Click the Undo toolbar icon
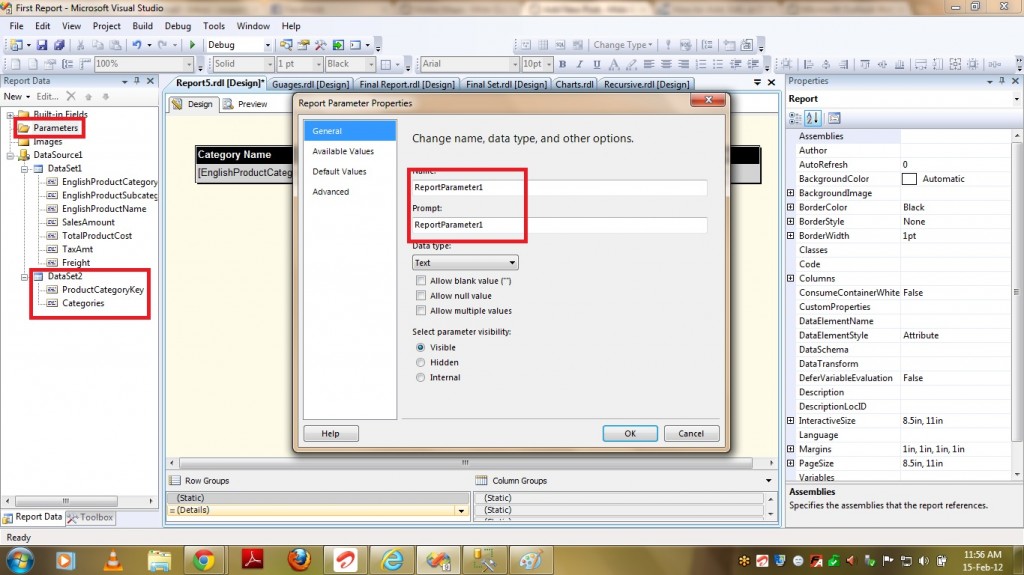Viewport: 1024px width, 575px height. click(136, 45)
